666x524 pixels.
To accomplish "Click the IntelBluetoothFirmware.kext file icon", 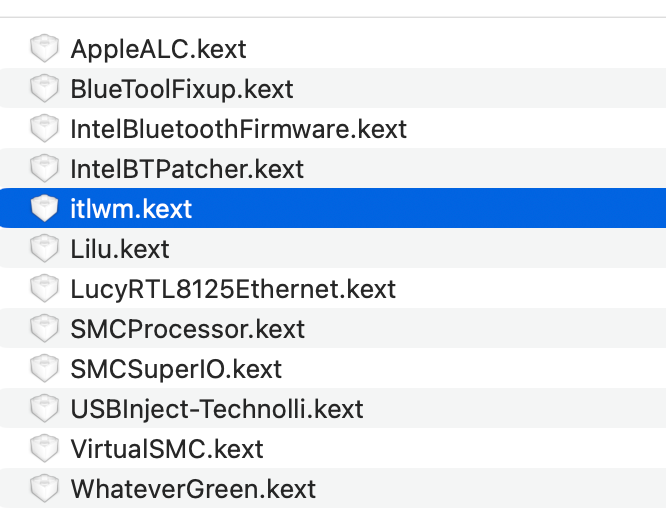I will [44, 128].
